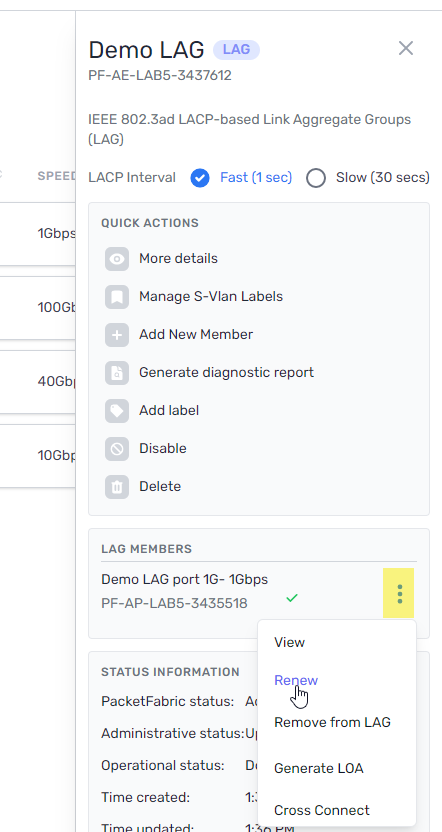Click the eye icon for More details
This screenshot has width=442, height=832.
click(117, 259)
